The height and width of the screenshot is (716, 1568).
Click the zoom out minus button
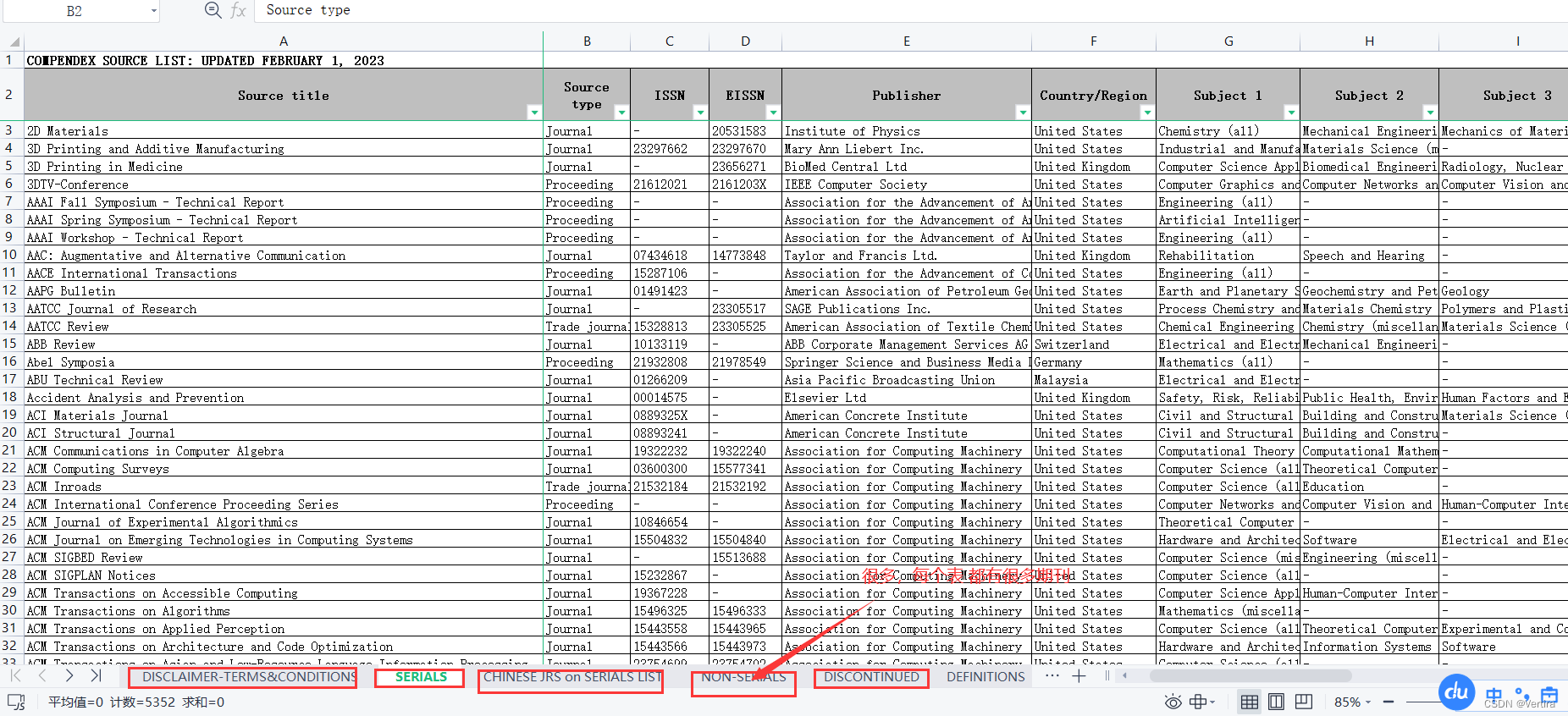click(1389, 702)
